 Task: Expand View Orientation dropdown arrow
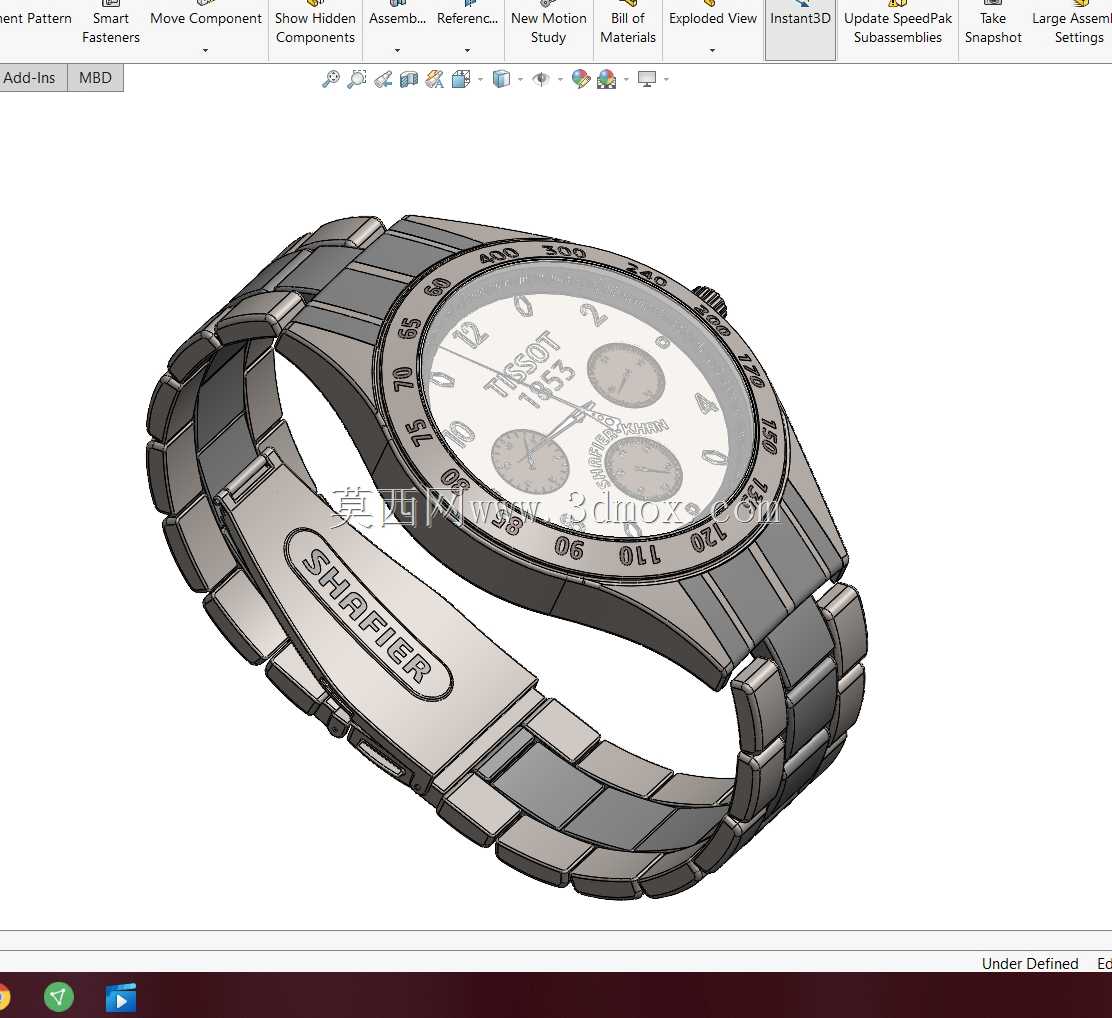point(481,79)
